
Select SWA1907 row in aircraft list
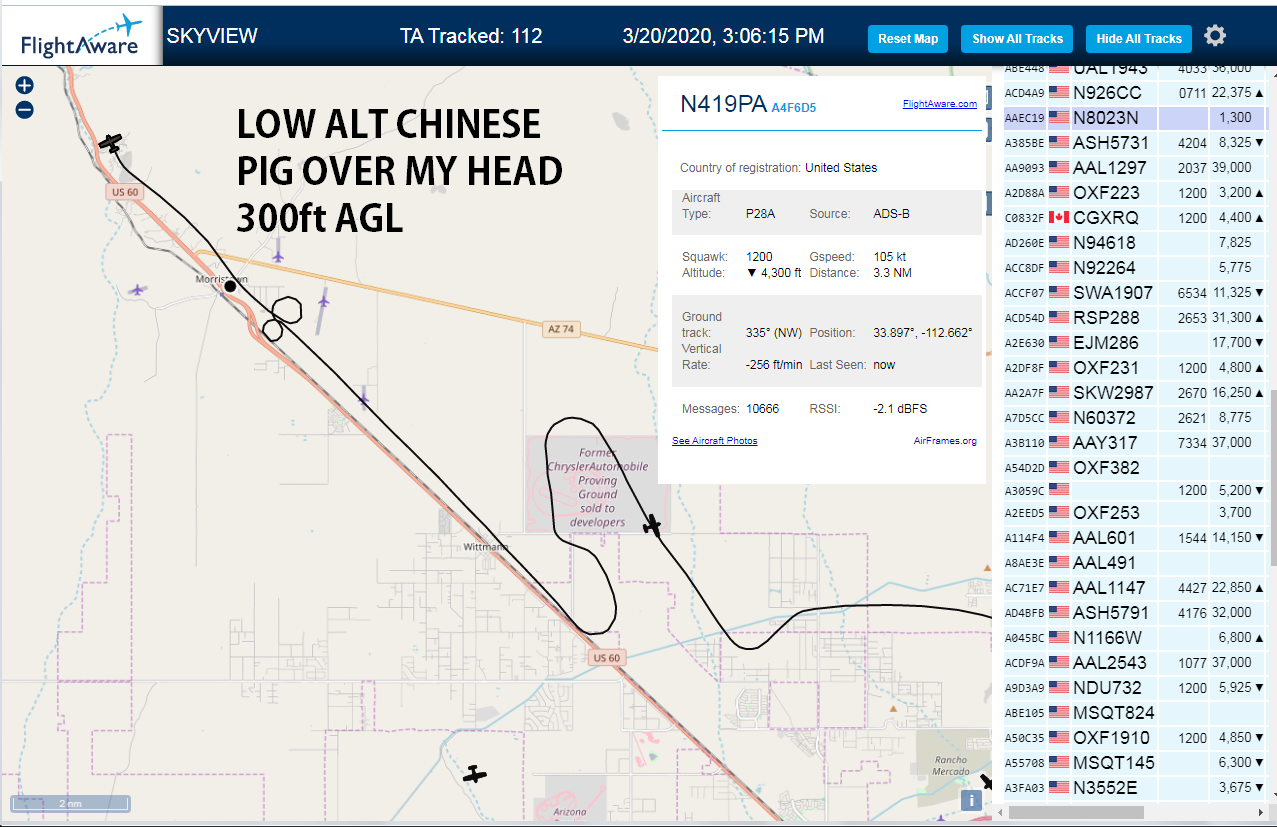tap(1136, 293)
